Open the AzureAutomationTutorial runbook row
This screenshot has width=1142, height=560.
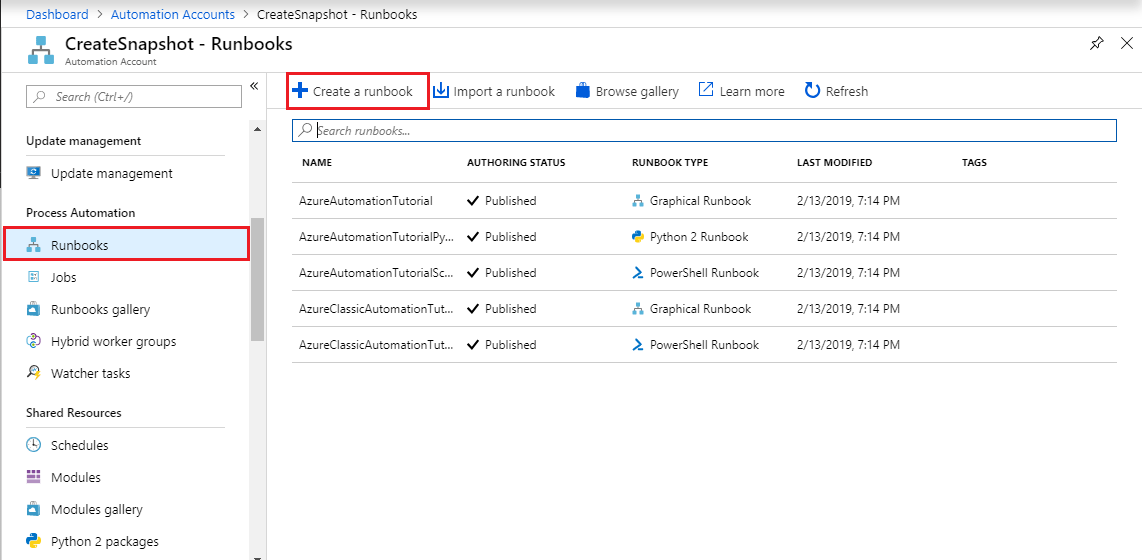(x=704, y=200)
